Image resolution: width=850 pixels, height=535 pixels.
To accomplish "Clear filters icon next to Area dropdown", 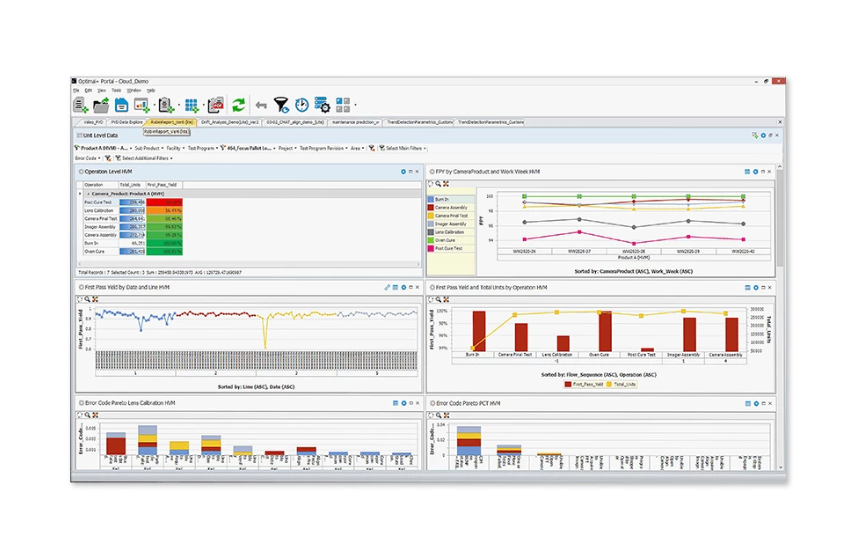I will [371, 148].
